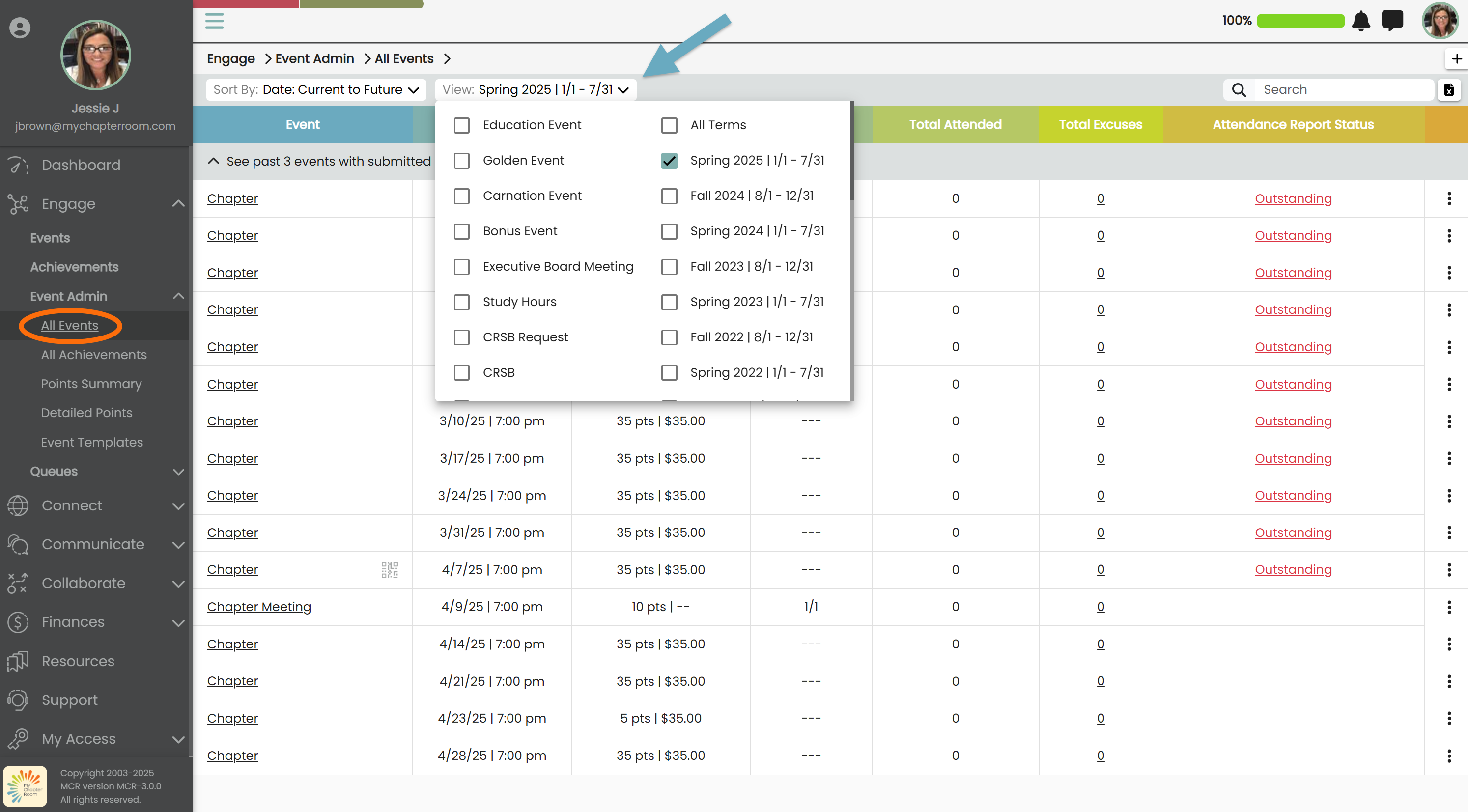This screenshot has width=1468, height=812.
Task: Open the chat messages icon
Action: (1392, 21)
